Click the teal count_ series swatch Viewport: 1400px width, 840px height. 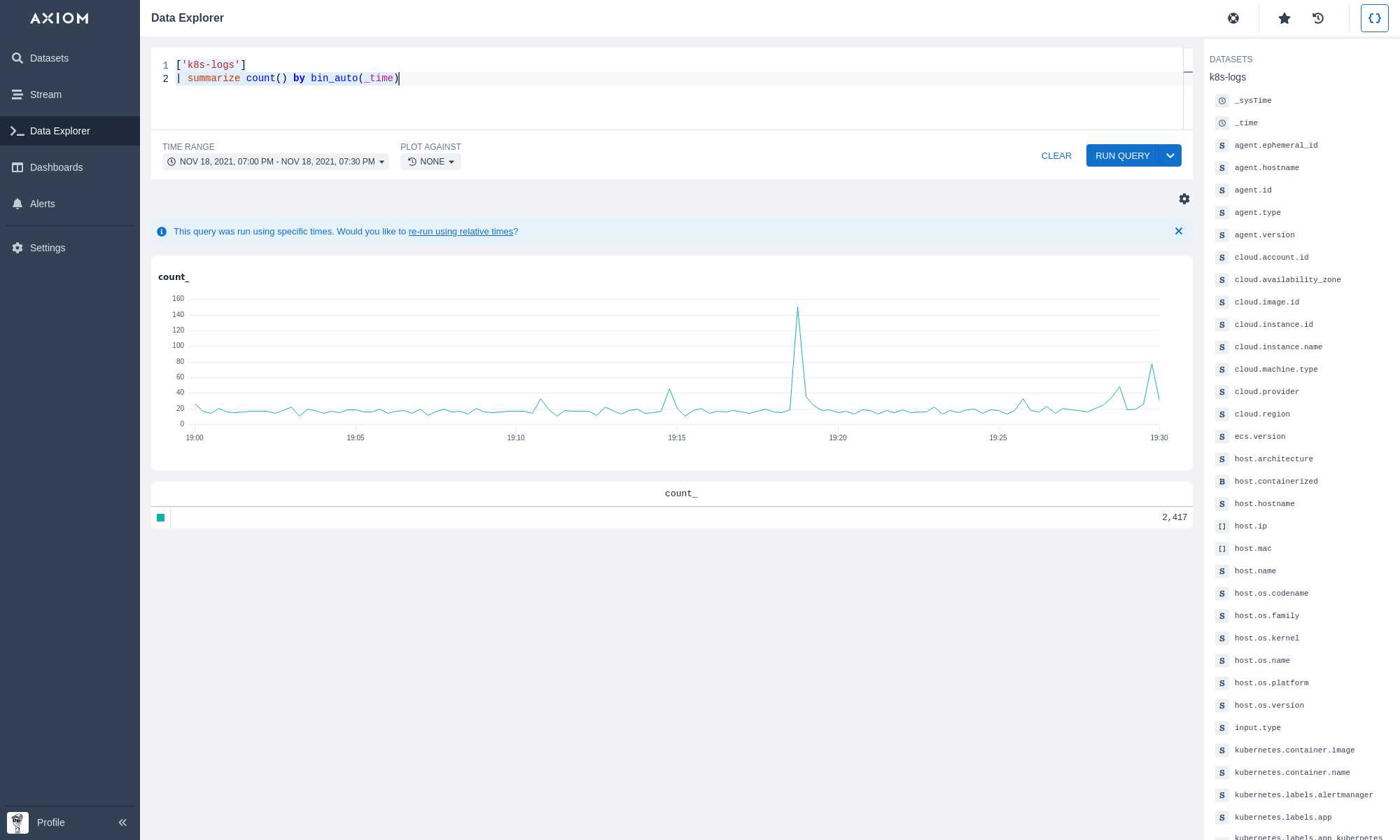click(x=161, y=518)
